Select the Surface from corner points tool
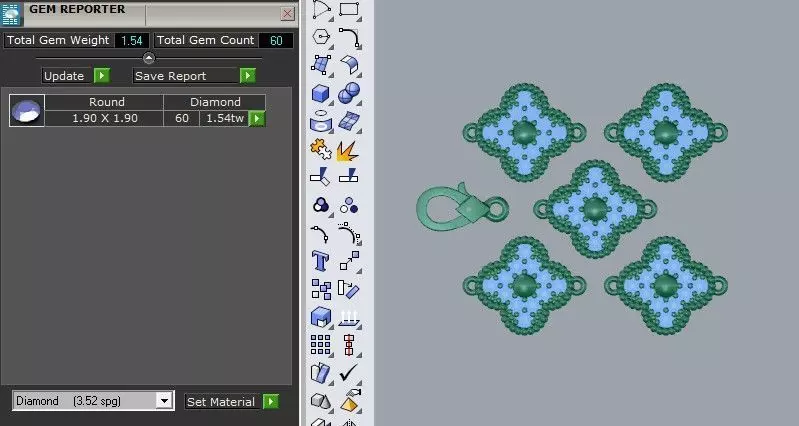799x426 pixels. coord(321,65)
